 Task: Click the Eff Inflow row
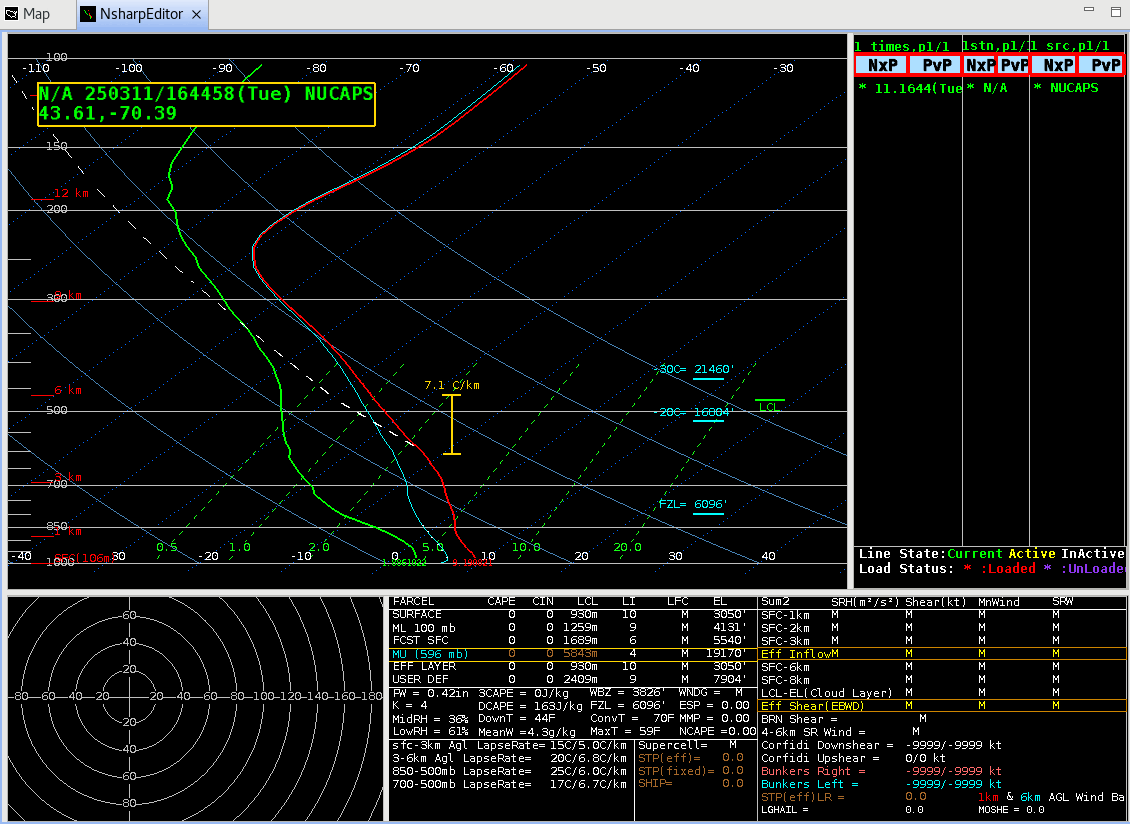(943, 654)
